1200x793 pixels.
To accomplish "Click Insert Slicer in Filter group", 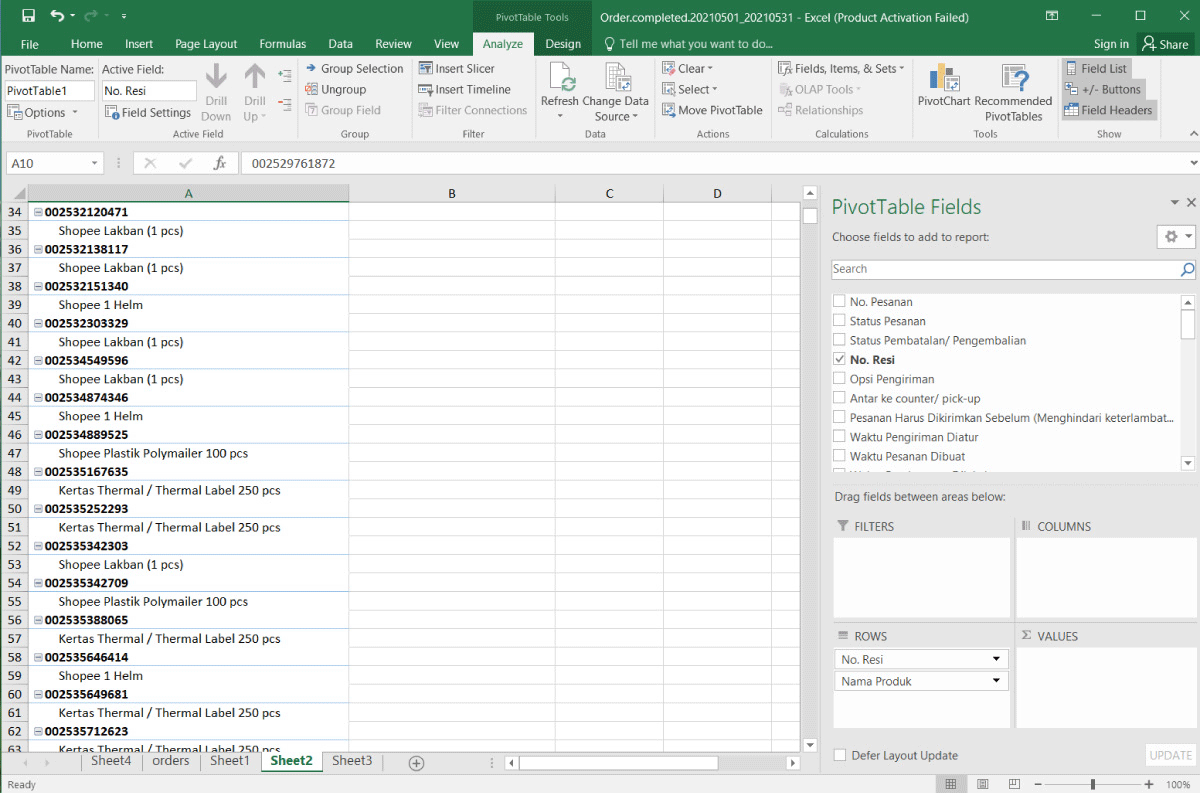I will pos(457,69).
